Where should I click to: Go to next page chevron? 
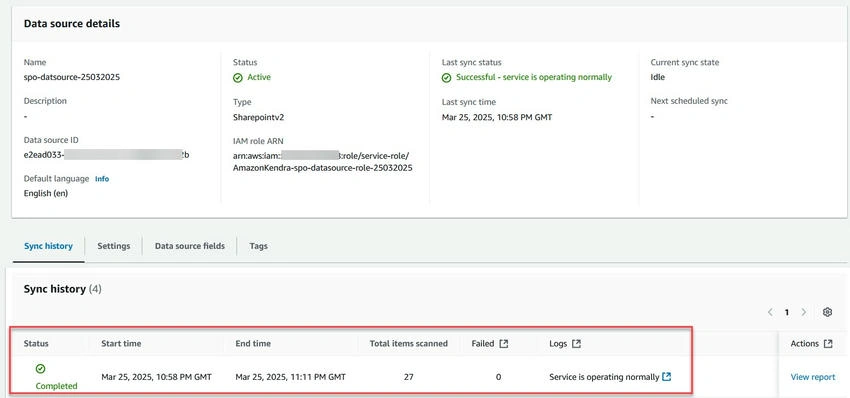[x=804, y=312]
